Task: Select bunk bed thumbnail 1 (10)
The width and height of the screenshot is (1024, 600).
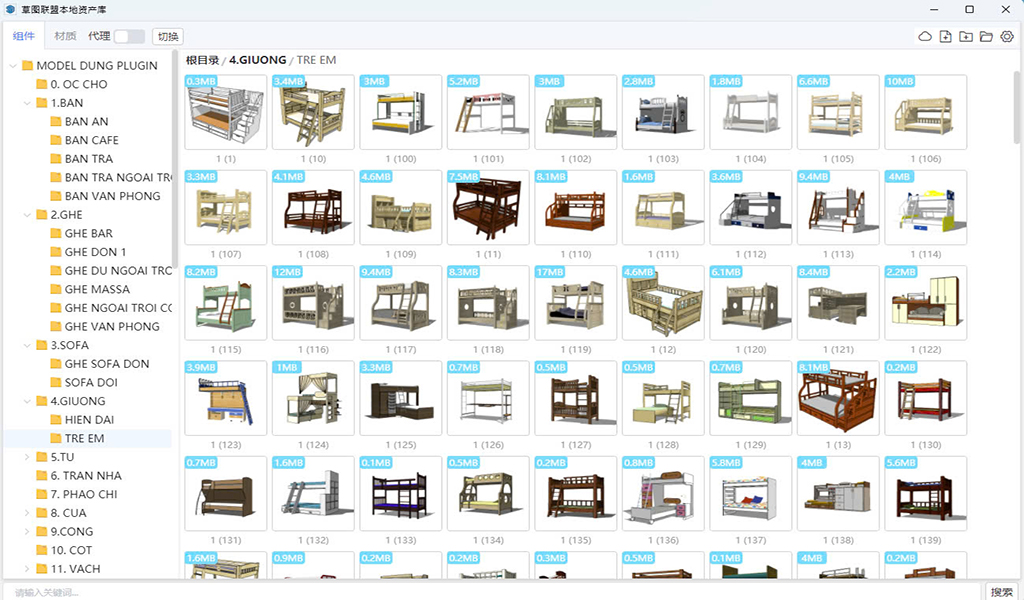Action: point(313,112)
